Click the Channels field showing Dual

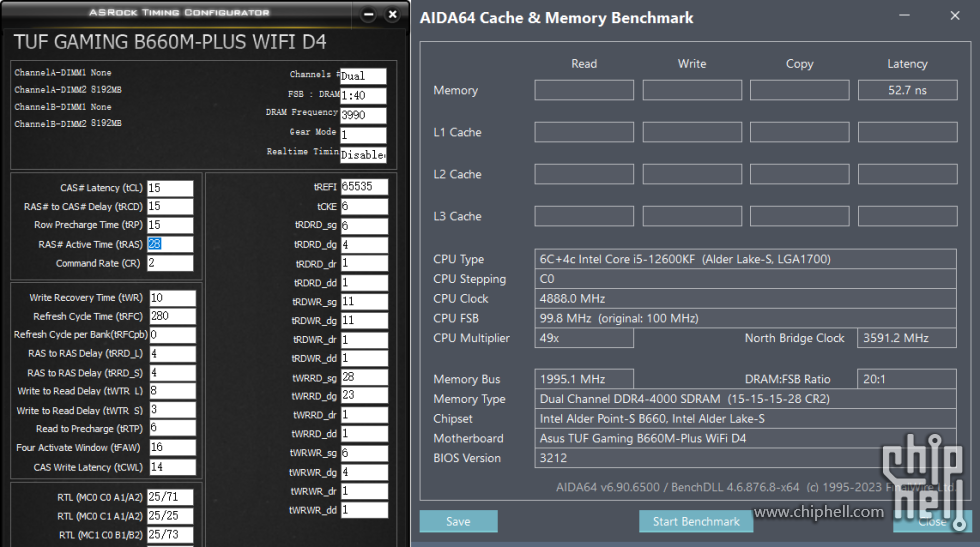pyautogui.click(x=363, y=76)
